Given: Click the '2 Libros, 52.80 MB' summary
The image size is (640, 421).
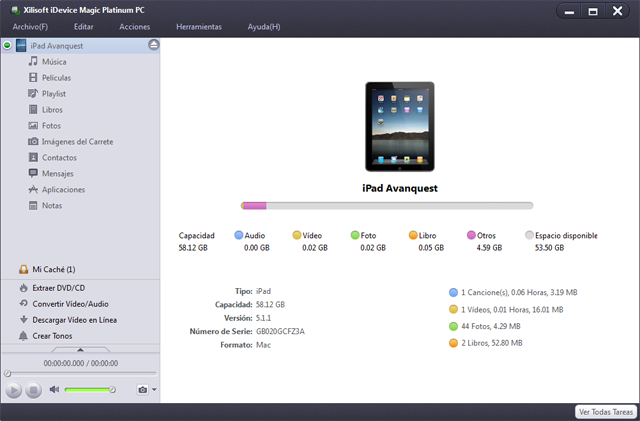Looking at the screenshot, I should [492, 343].
